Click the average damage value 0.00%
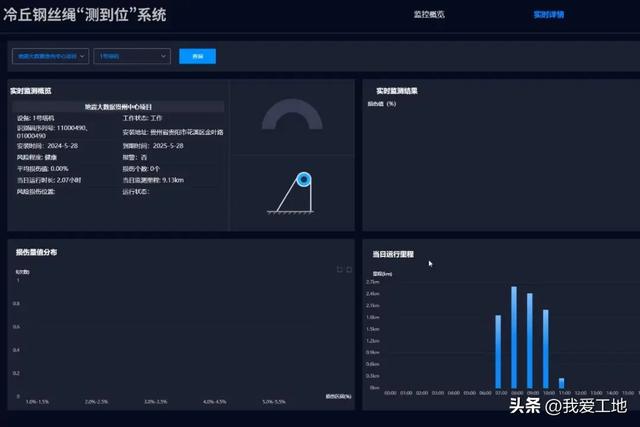 pos(60,169)
